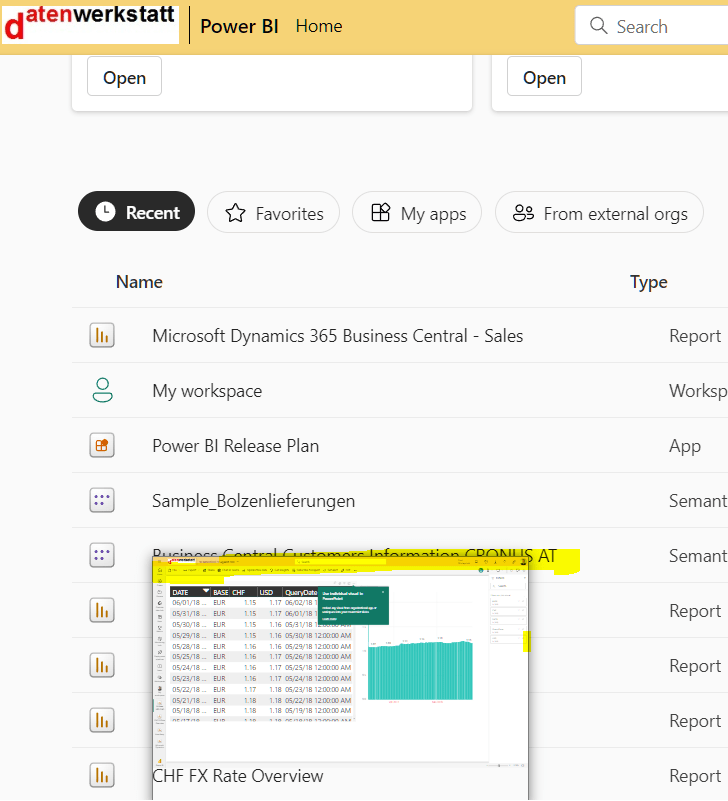Sort the list by the Name column header

coord(139,282)
